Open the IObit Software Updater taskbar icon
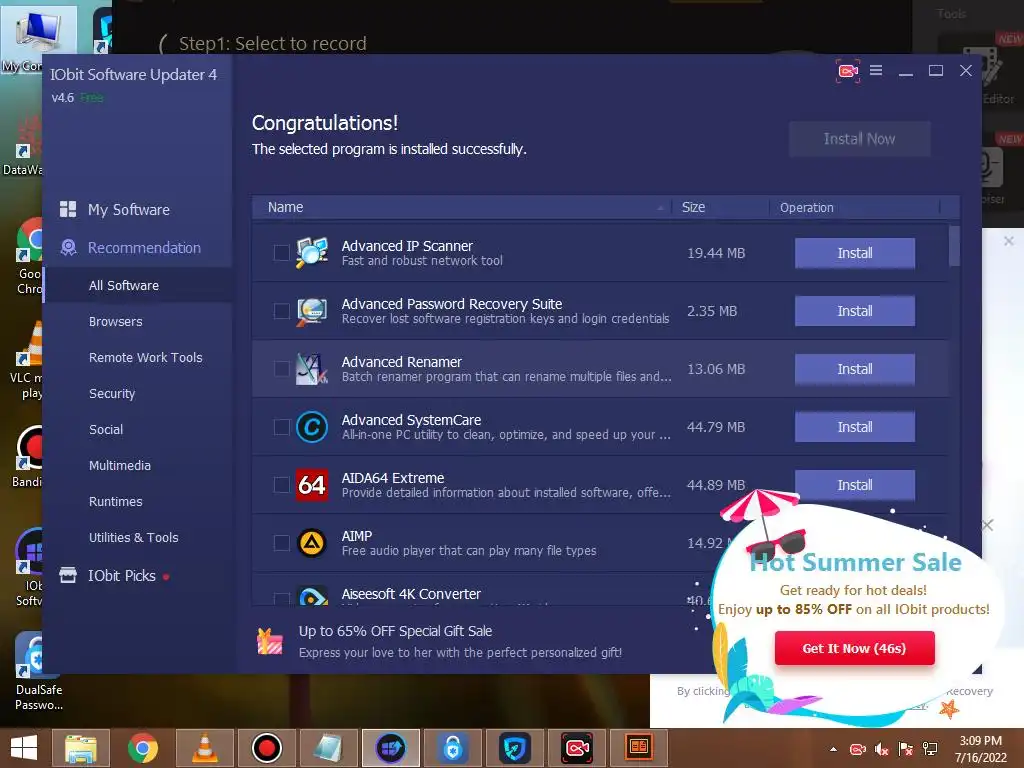The width and height of the screenshot is (1024, 768). (x=391, y=747)
